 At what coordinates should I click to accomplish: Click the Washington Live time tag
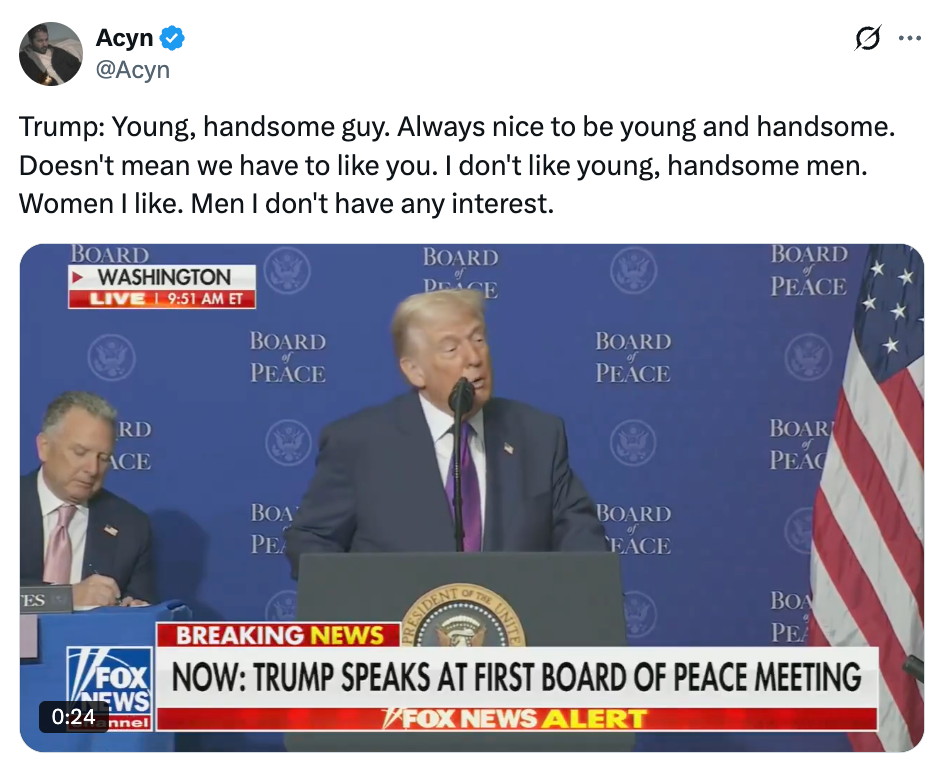click(162, 287)
